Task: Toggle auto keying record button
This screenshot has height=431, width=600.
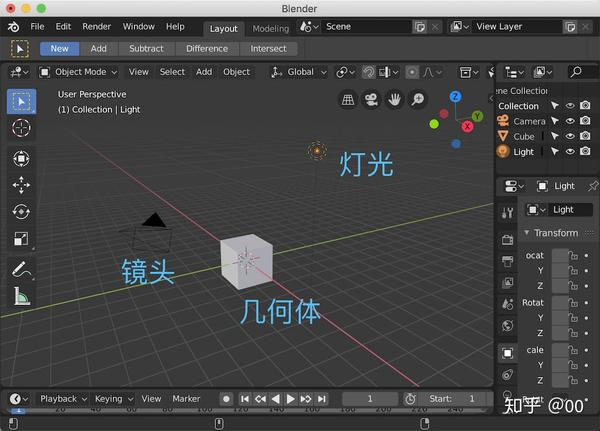Action: coord(226,399)
